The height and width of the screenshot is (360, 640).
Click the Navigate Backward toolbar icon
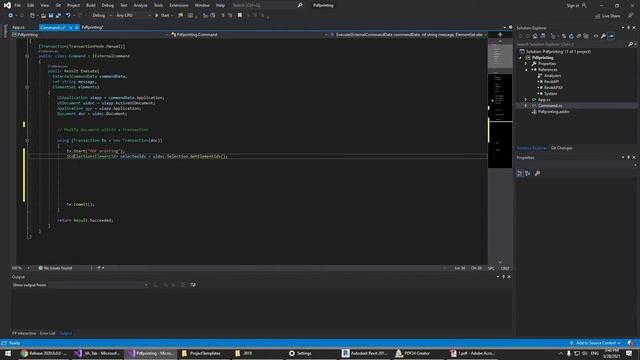10,16
